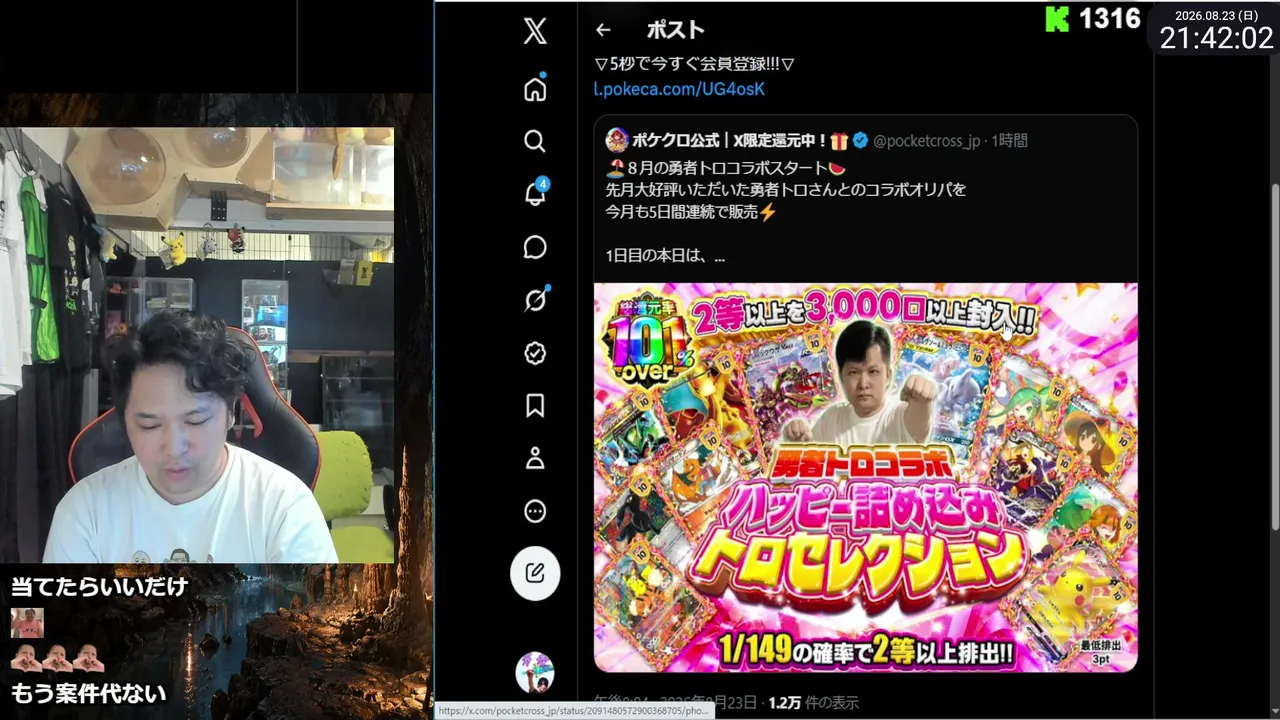
Task: Open Notifications bell with 4 badge
Action: click(x=536, y=193)
